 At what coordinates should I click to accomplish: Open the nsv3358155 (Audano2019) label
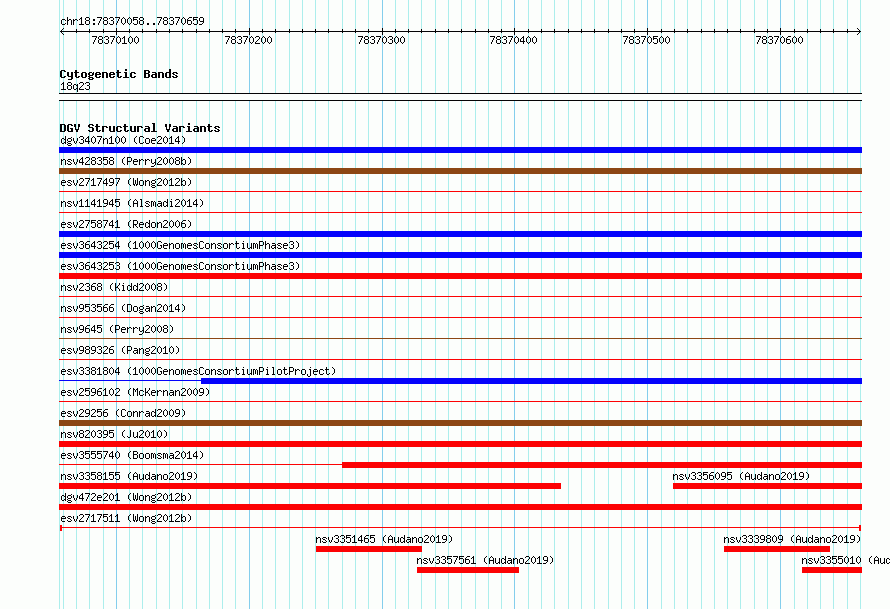(129, 476)
